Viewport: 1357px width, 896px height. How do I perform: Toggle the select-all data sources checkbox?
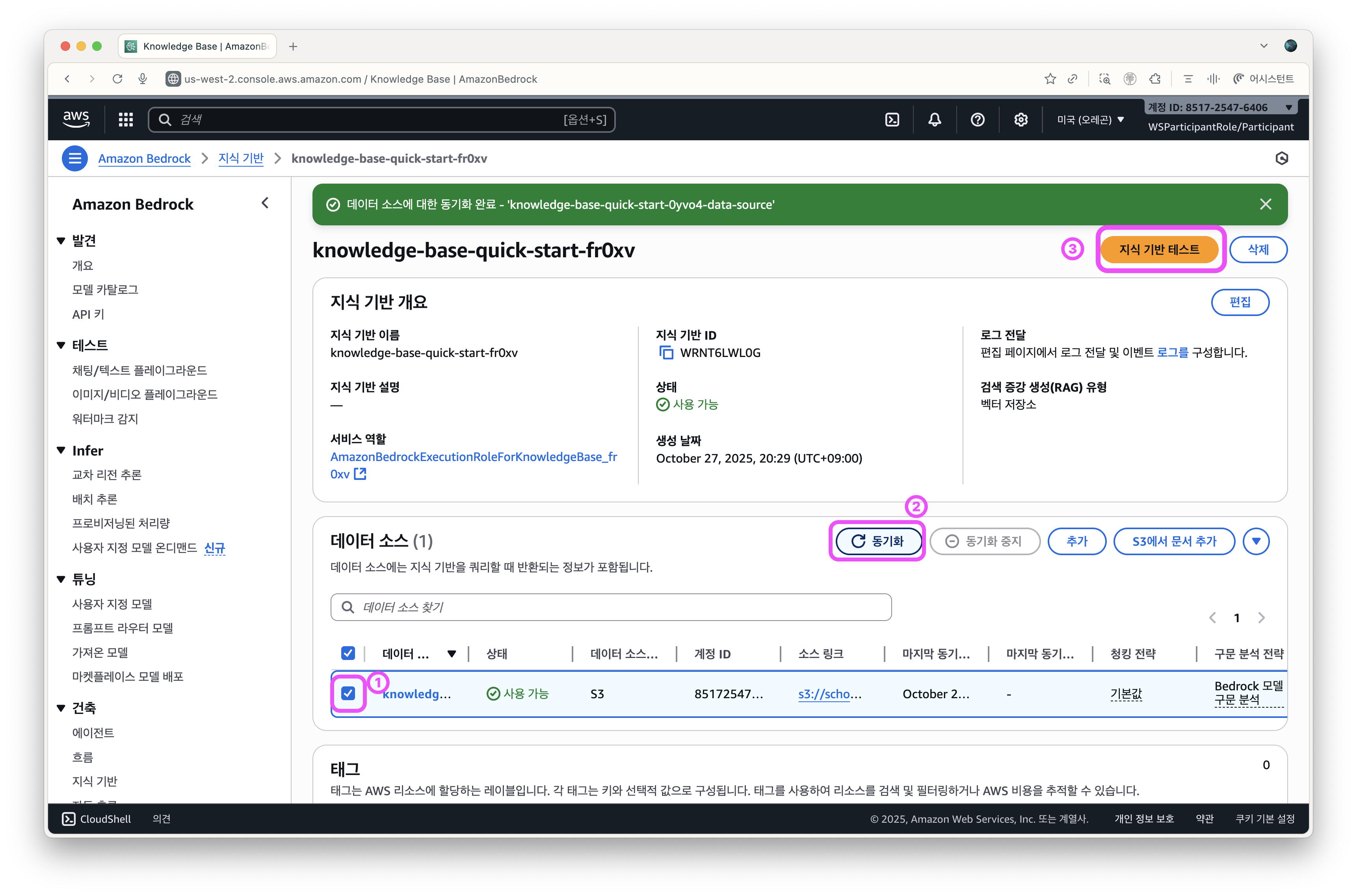coord(348,653)
